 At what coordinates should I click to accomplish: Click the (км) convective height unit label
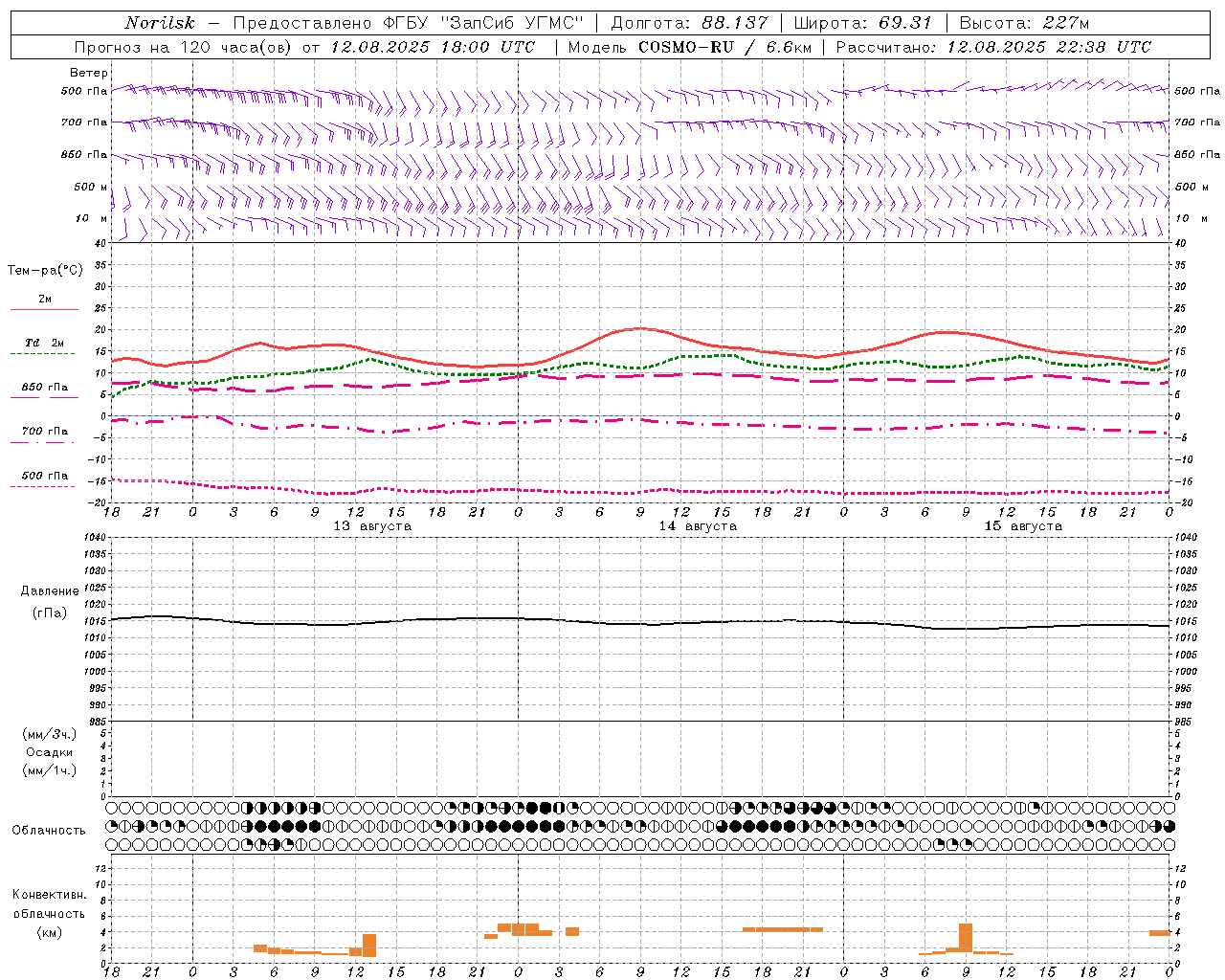tap(49, 932)
